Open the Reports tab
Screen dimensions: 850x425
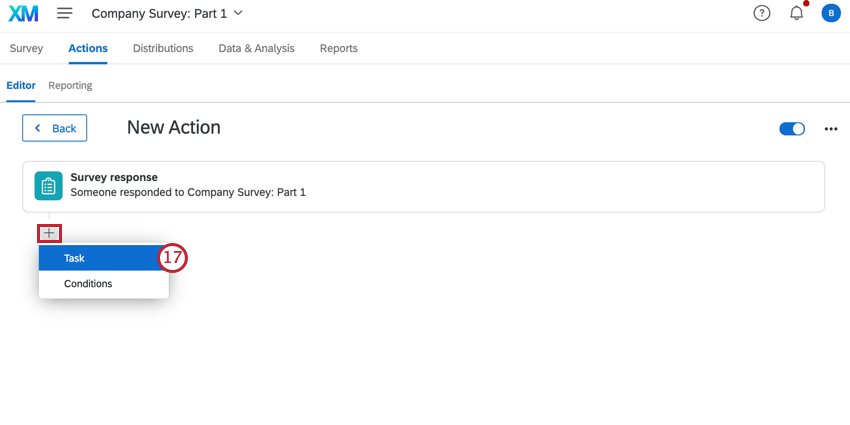click(339, 48)
